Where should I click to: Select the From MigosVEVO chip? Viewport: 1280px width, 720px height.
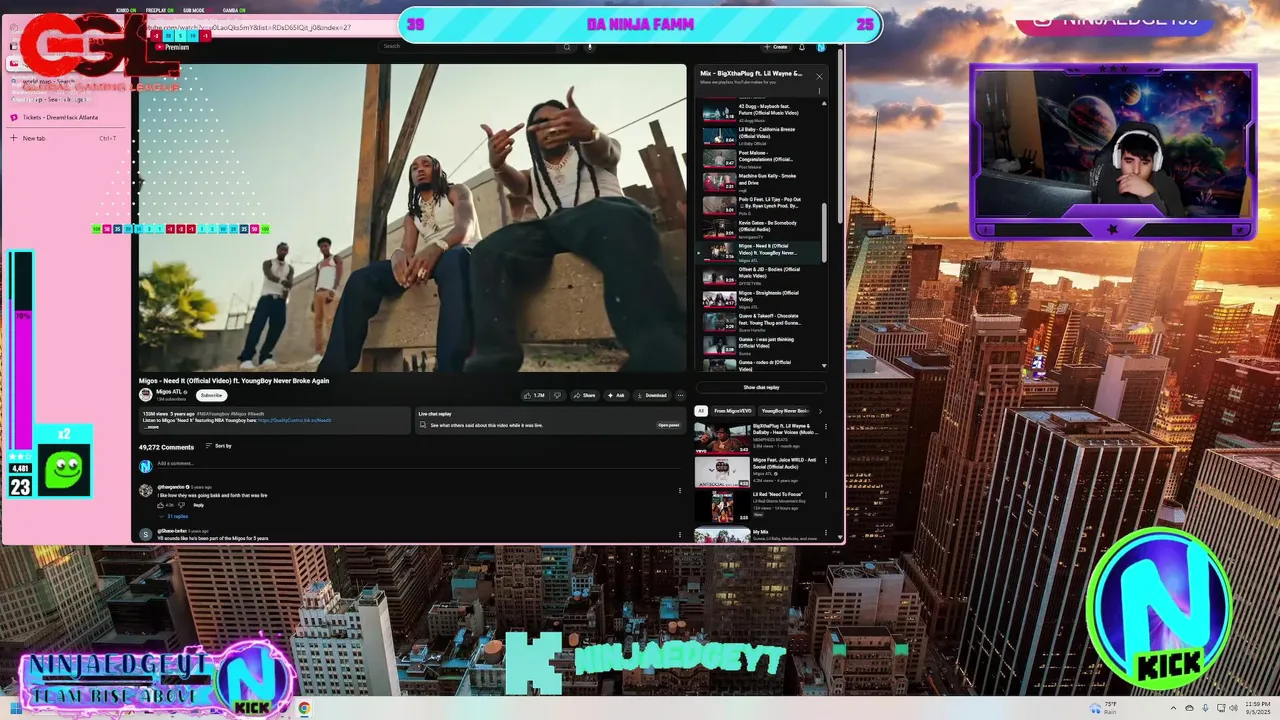(733, 411)
